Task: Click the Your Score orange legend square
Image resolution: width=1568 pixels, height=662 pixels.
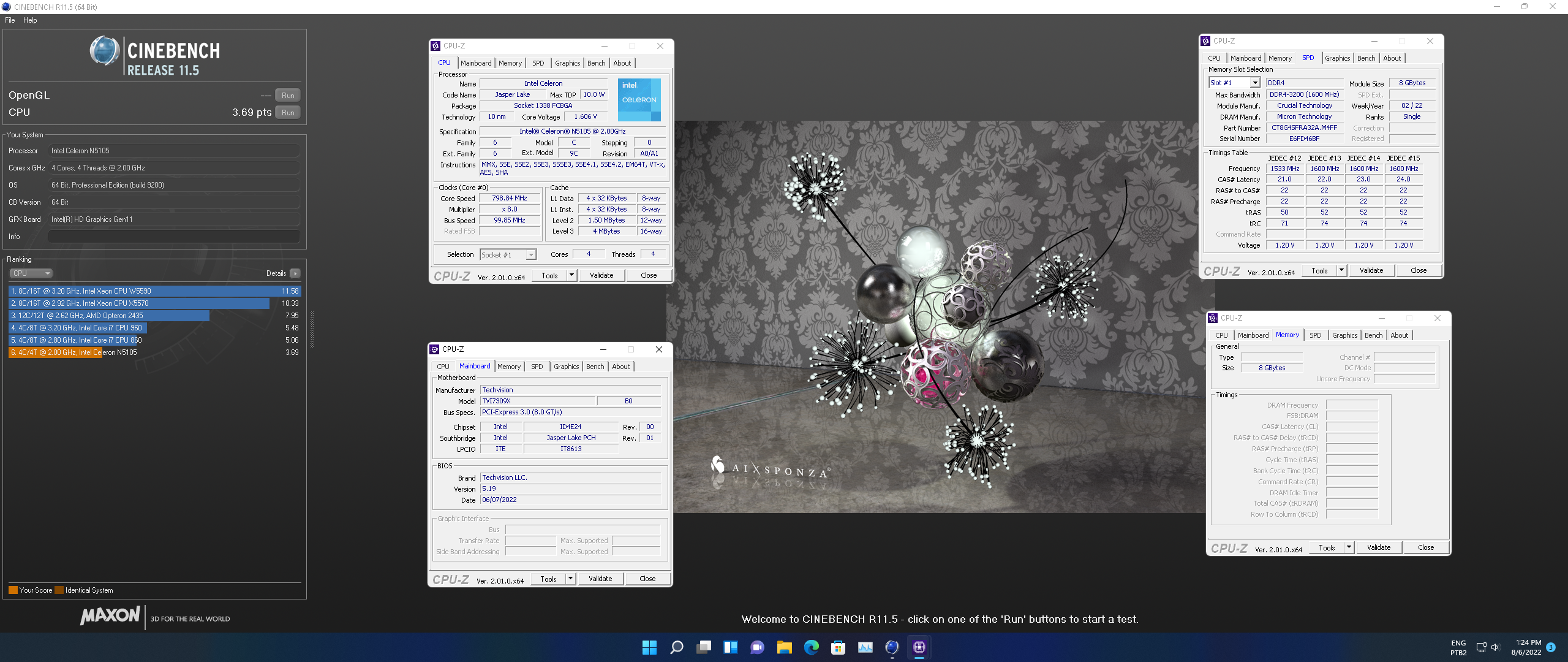Action: coord(13,590)
